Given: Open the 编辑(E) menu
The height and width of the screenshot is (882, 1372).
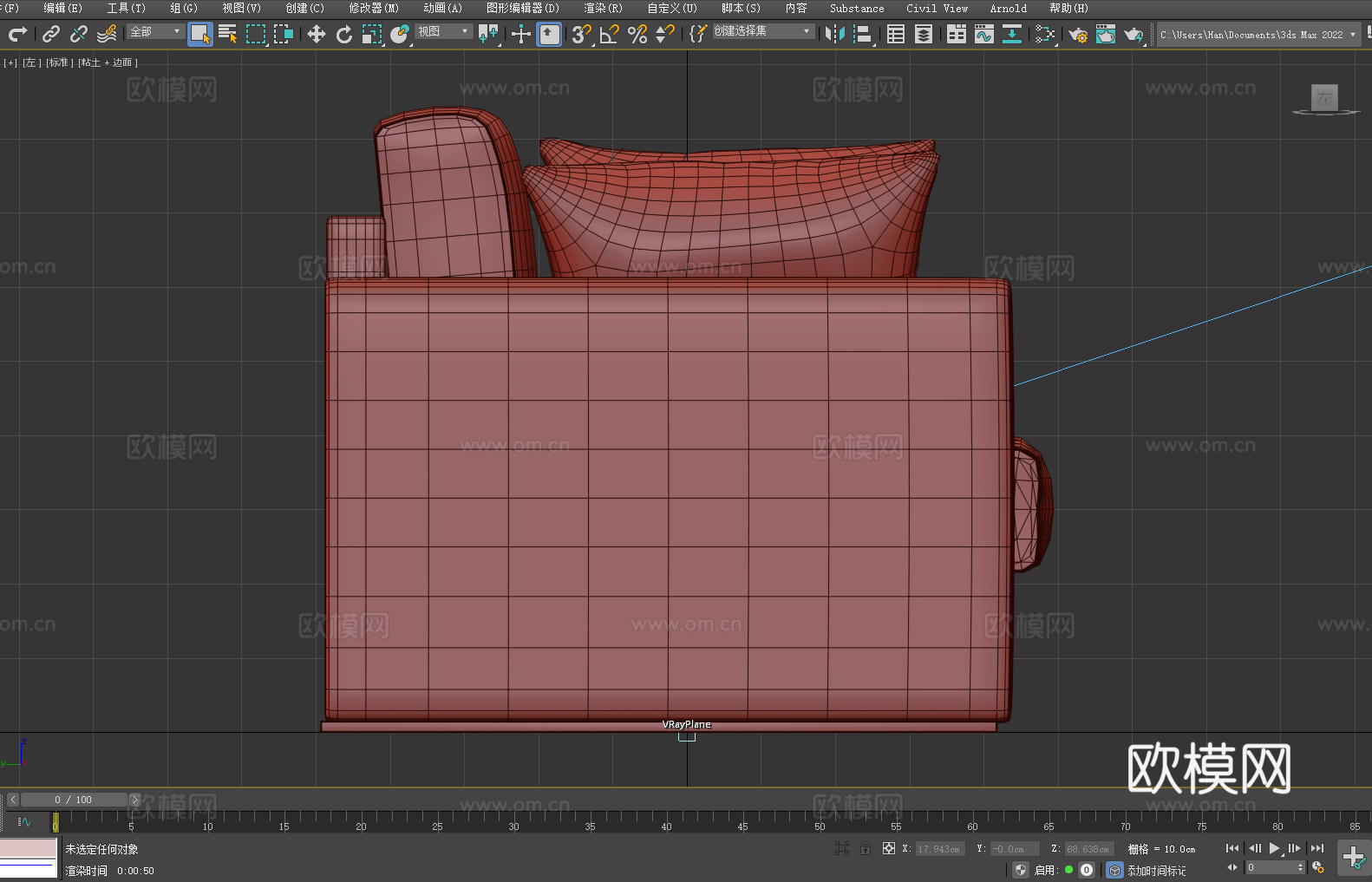Looking at the screenshot, I should pyautogui.click(x=62, y=8).
